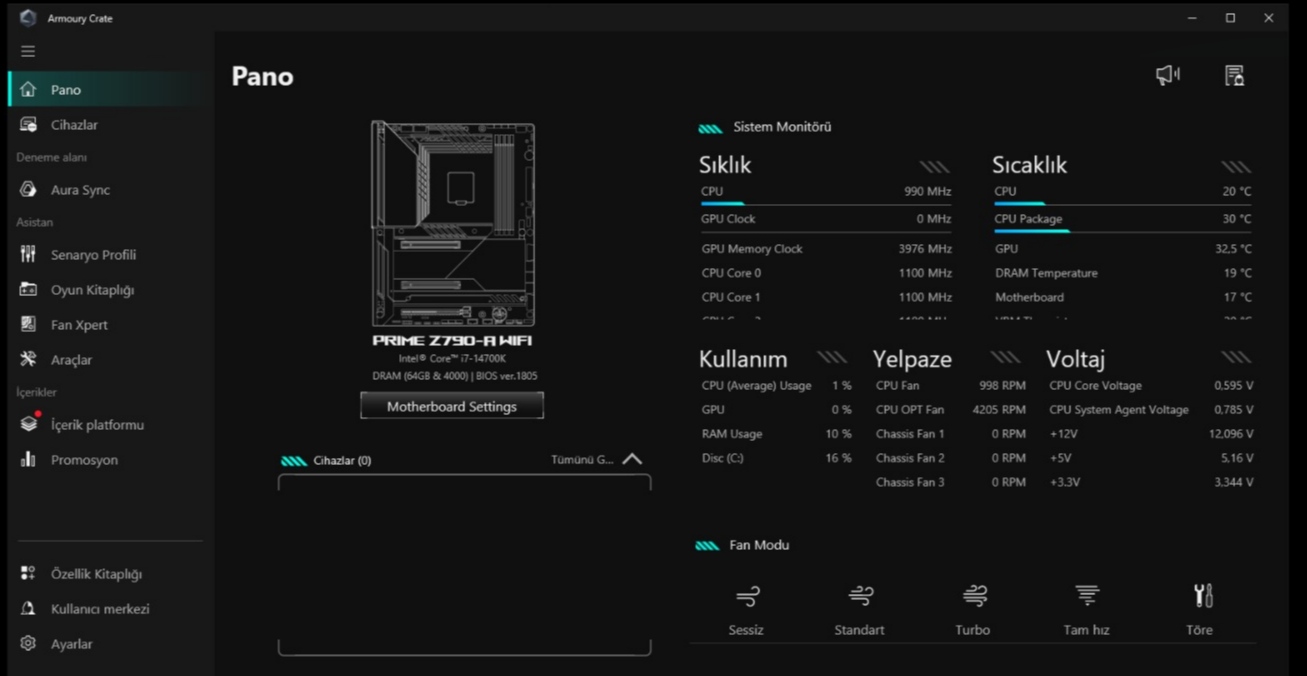Click the İçerik platformu layers icon

pos(28,424)
